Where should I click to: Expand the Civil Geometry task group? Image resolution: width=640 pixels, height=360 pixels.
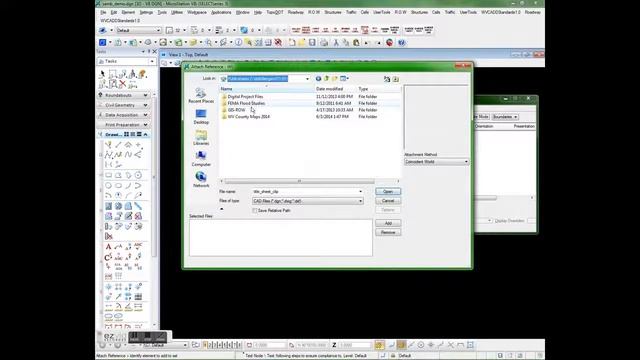pos(145,105)
